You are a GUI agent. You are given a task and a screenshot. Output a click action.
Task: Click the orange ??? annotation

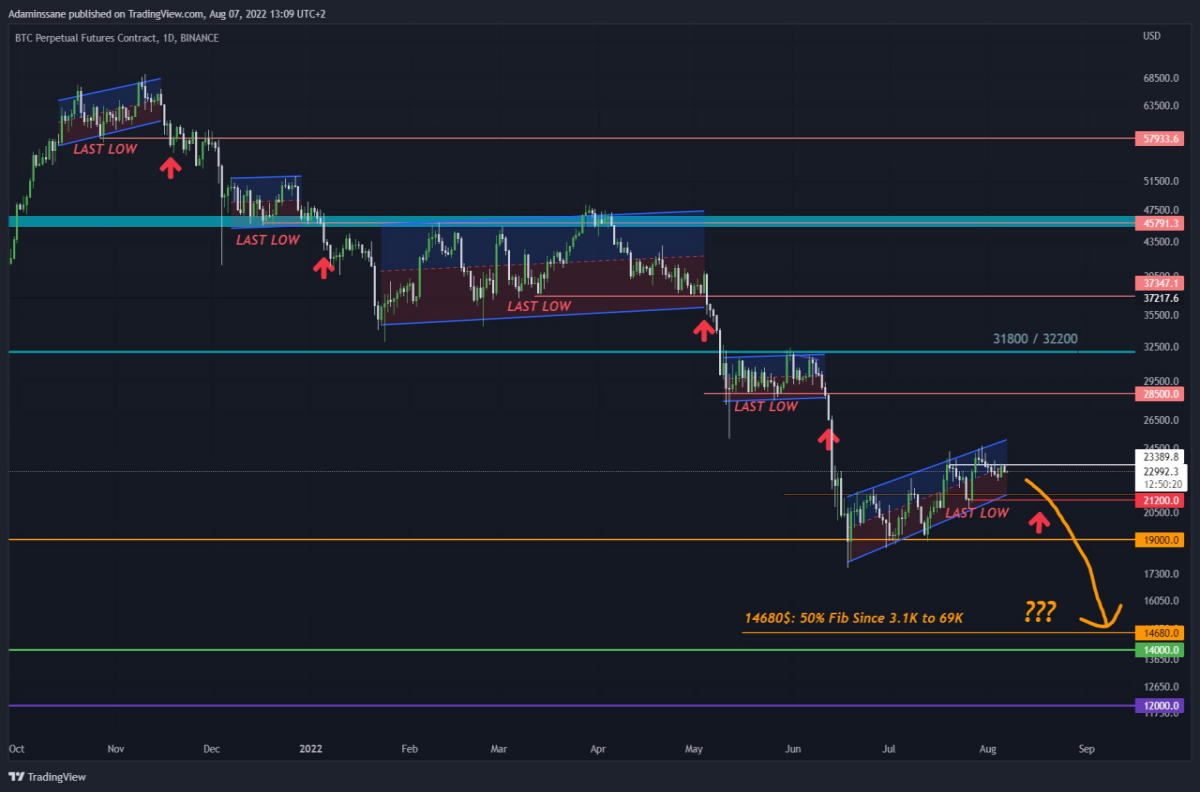point(1041,610)
